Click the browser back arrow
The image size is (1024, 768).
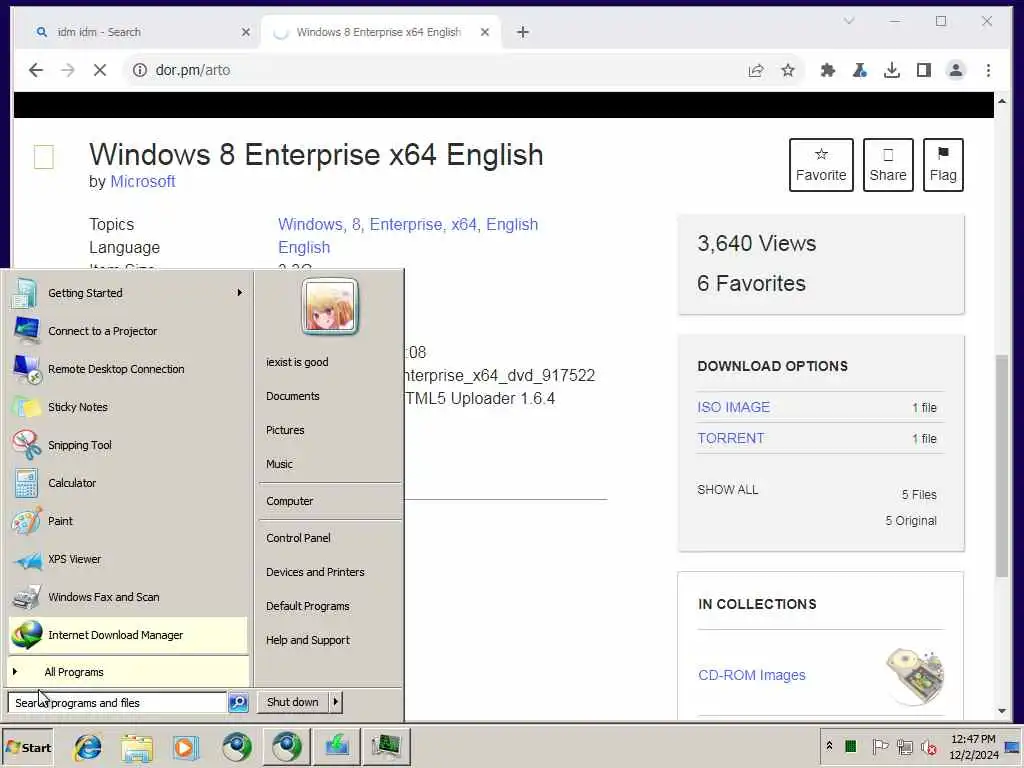[x=35, y=70]
